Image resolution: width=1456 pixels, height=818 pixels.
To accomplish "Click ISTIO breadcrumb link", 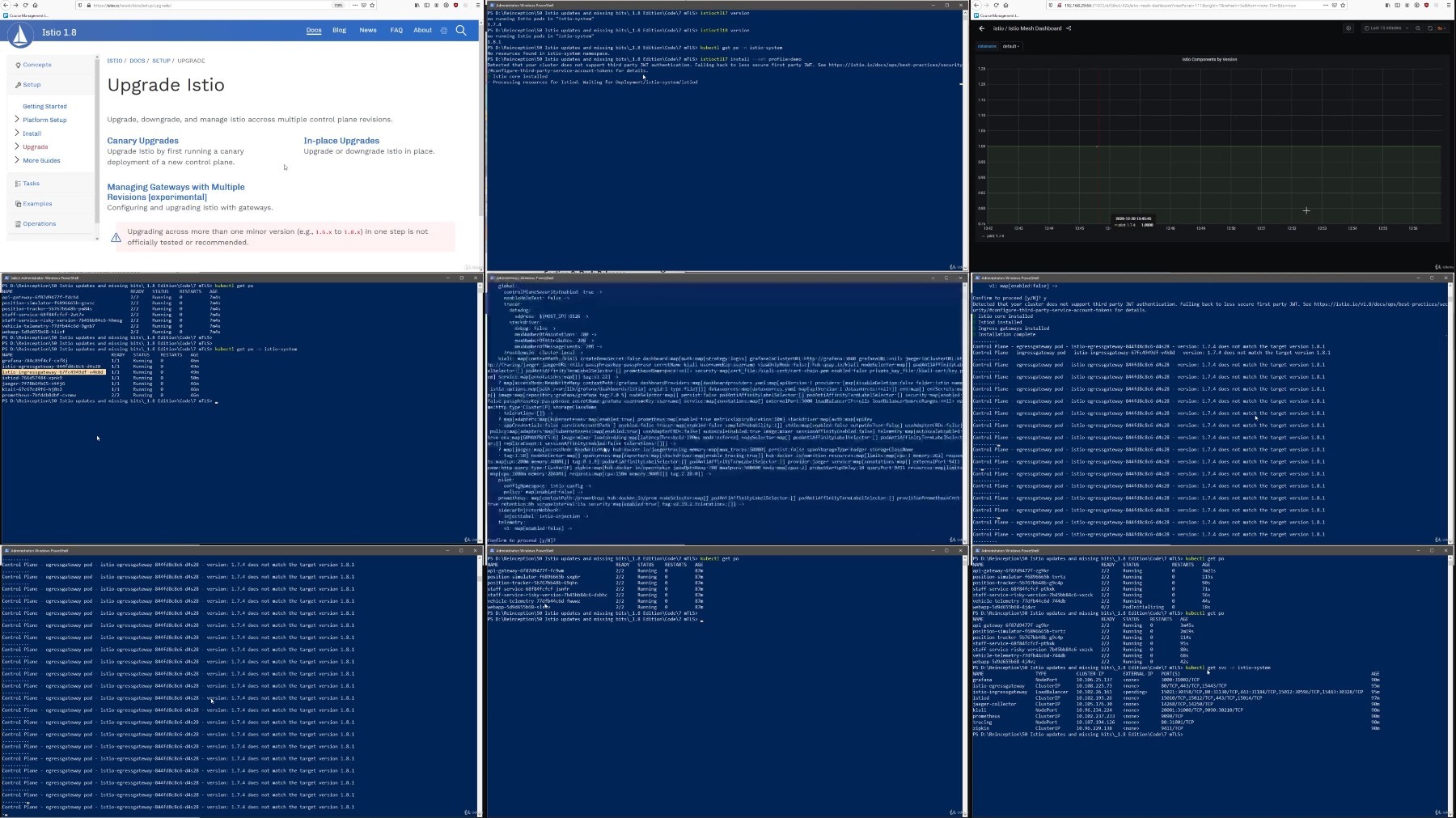I will tap(115, 61).
